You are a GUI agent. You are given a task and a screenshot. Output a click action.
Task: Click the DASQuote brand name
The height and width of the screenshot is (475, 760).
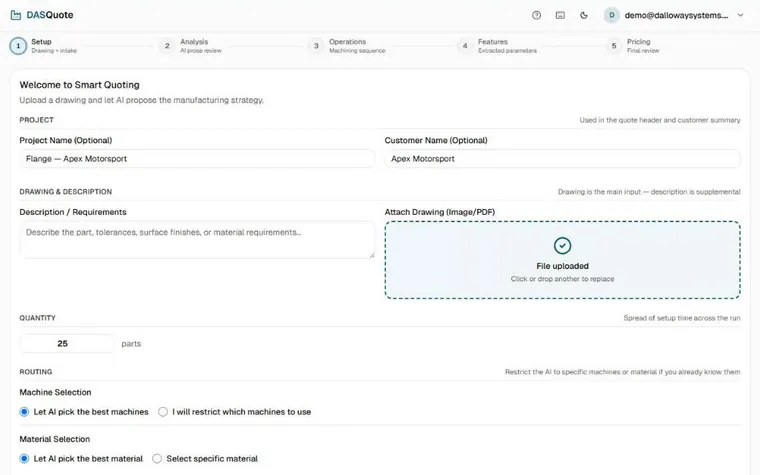pyautogui.click(x=50, y=15)
